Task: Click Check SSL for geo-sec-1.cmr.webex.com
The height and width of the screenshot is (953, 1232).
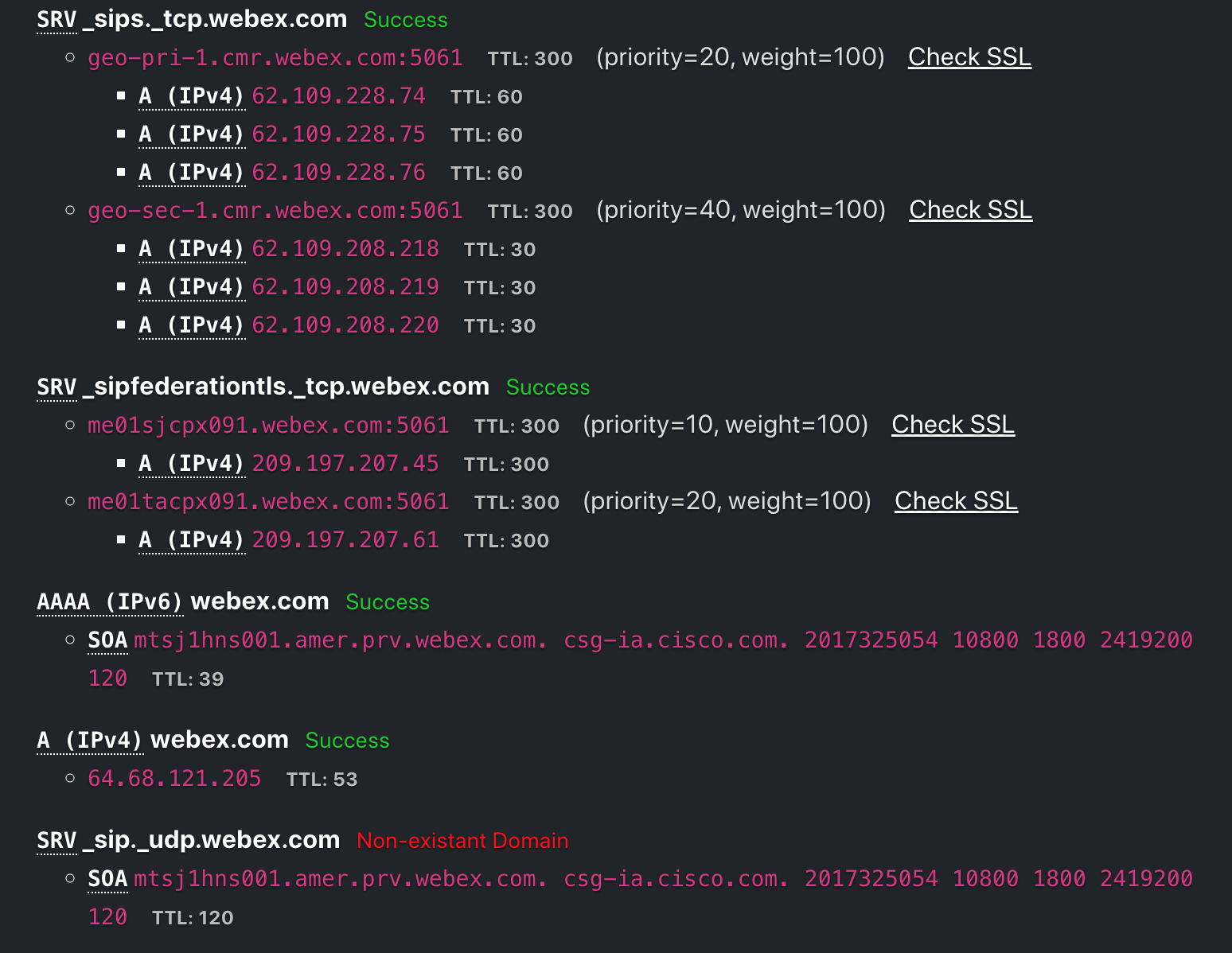Action: 970,210
